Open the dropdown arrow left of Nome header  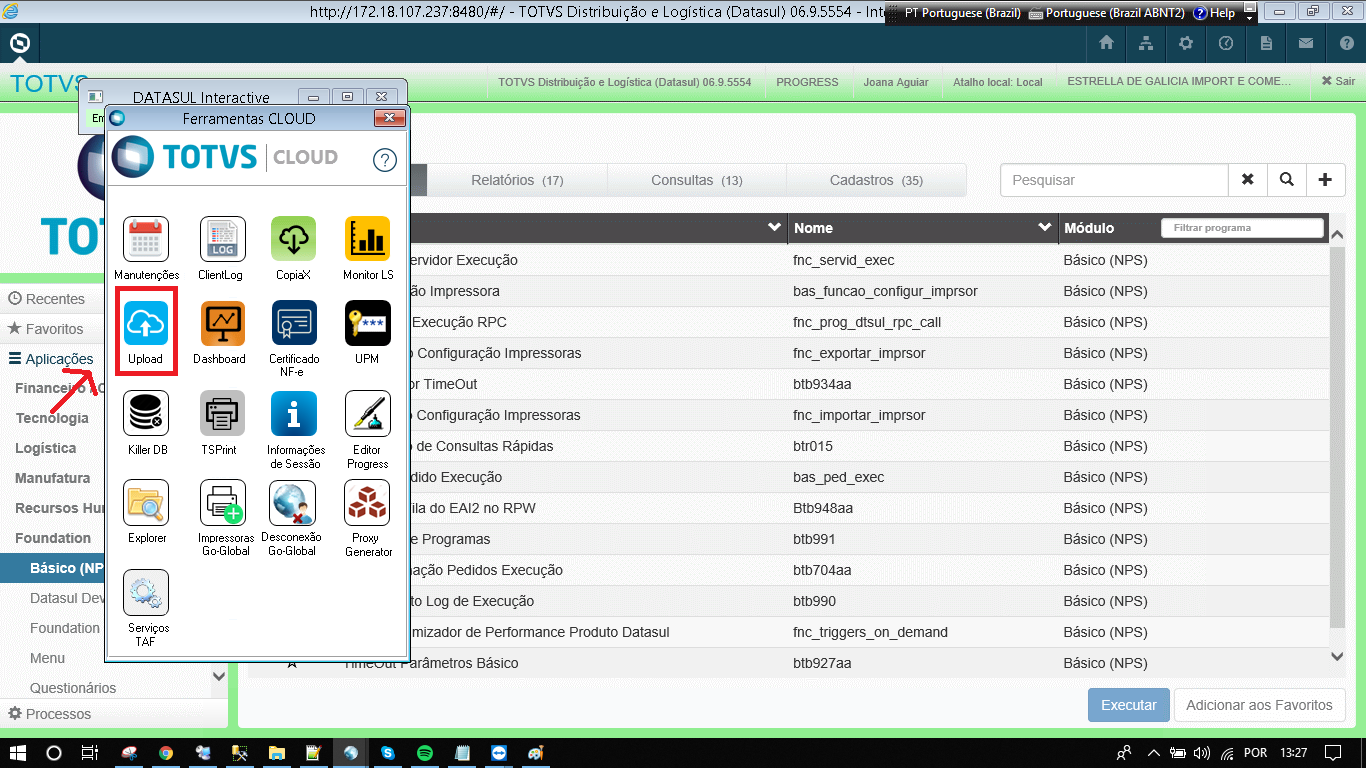pyautogui.click(x=774, y=227)
